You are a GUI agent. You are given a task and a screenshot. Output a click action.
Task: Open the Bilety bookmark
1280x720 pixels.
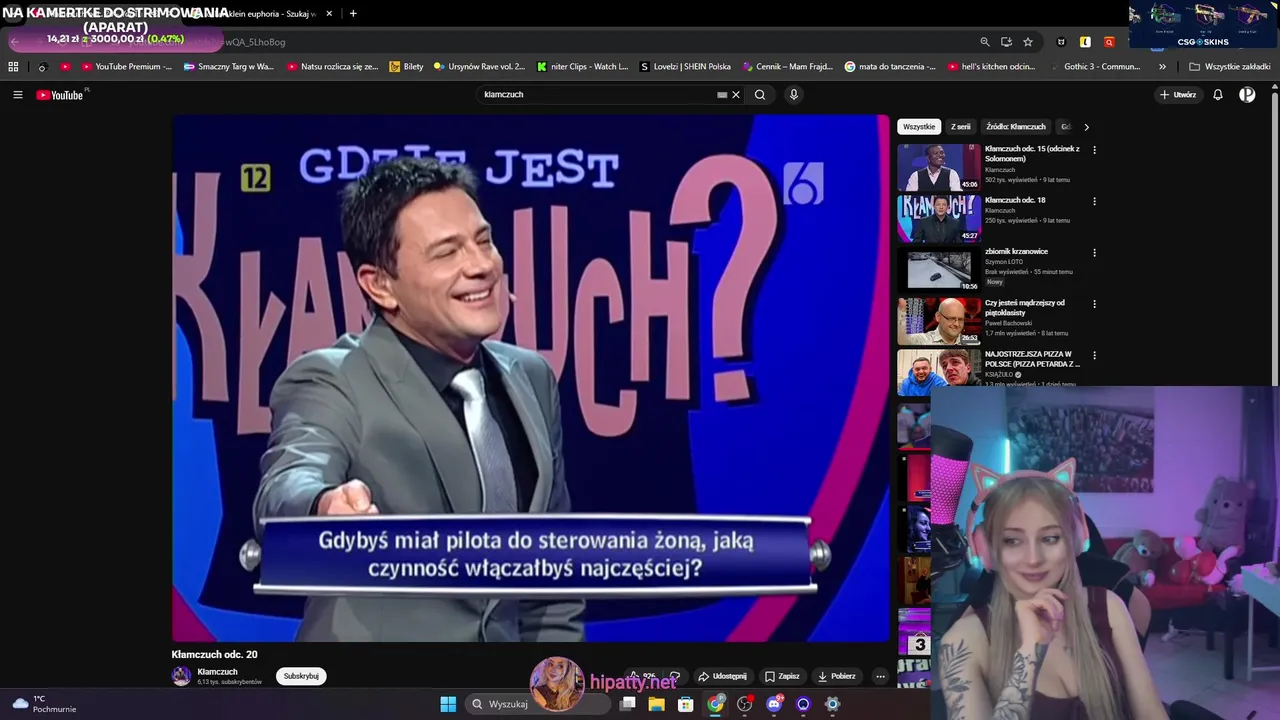407,67
